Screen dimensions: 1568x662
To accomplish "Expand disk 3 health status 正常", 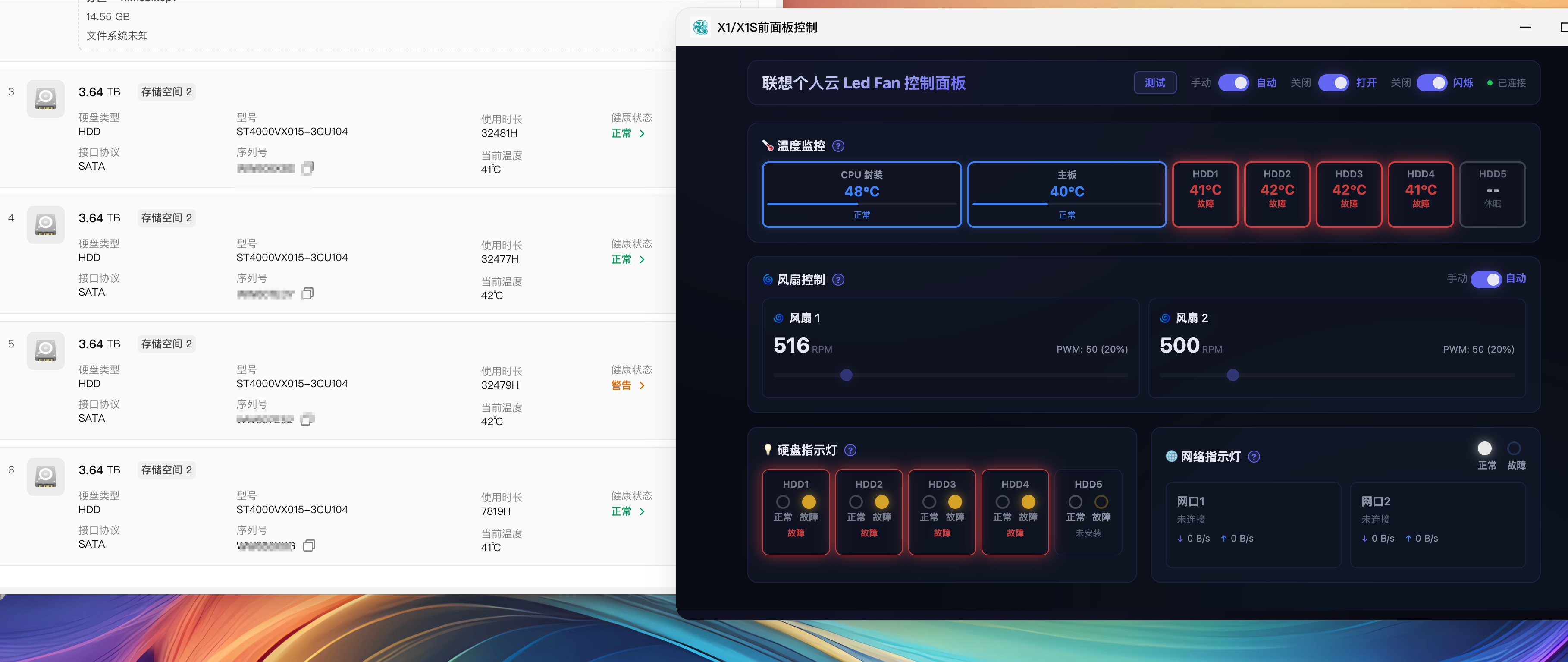I will pyautogui.click(x=628, y=133).
